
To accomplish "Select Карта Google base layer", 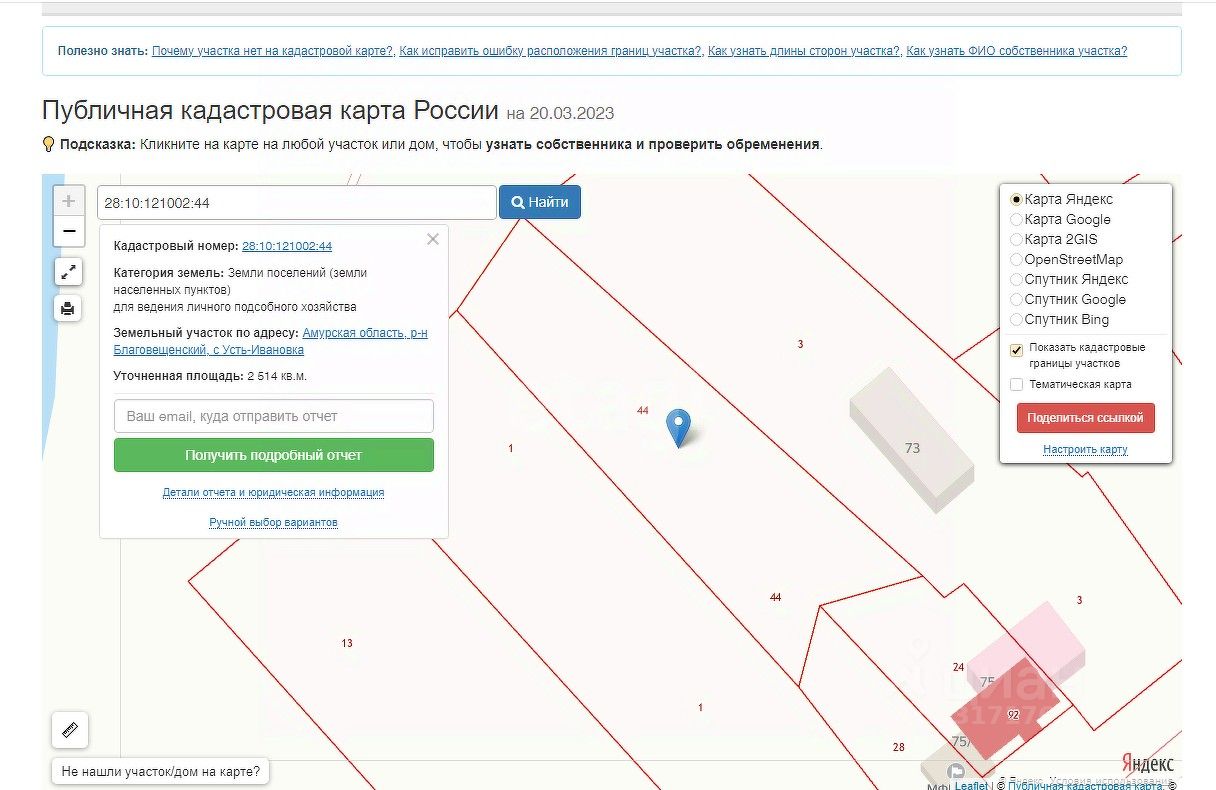I will (x=1017, y=219).
